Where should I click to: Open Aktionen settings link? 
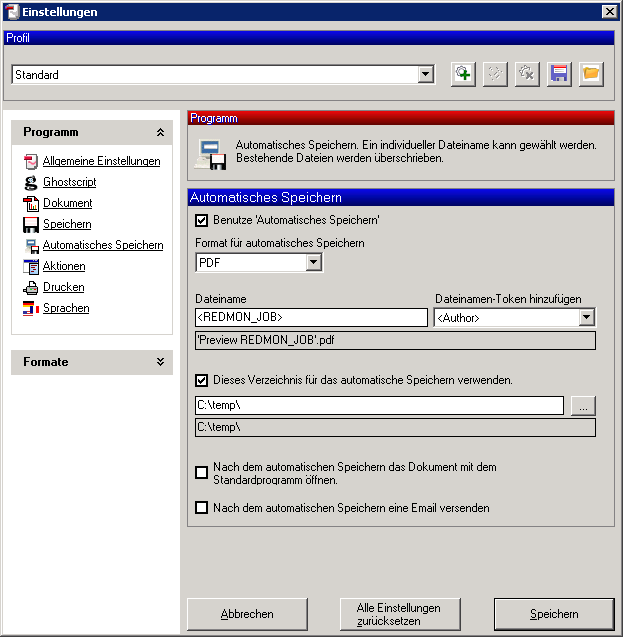pyautogui.click(x=64, y=266)
